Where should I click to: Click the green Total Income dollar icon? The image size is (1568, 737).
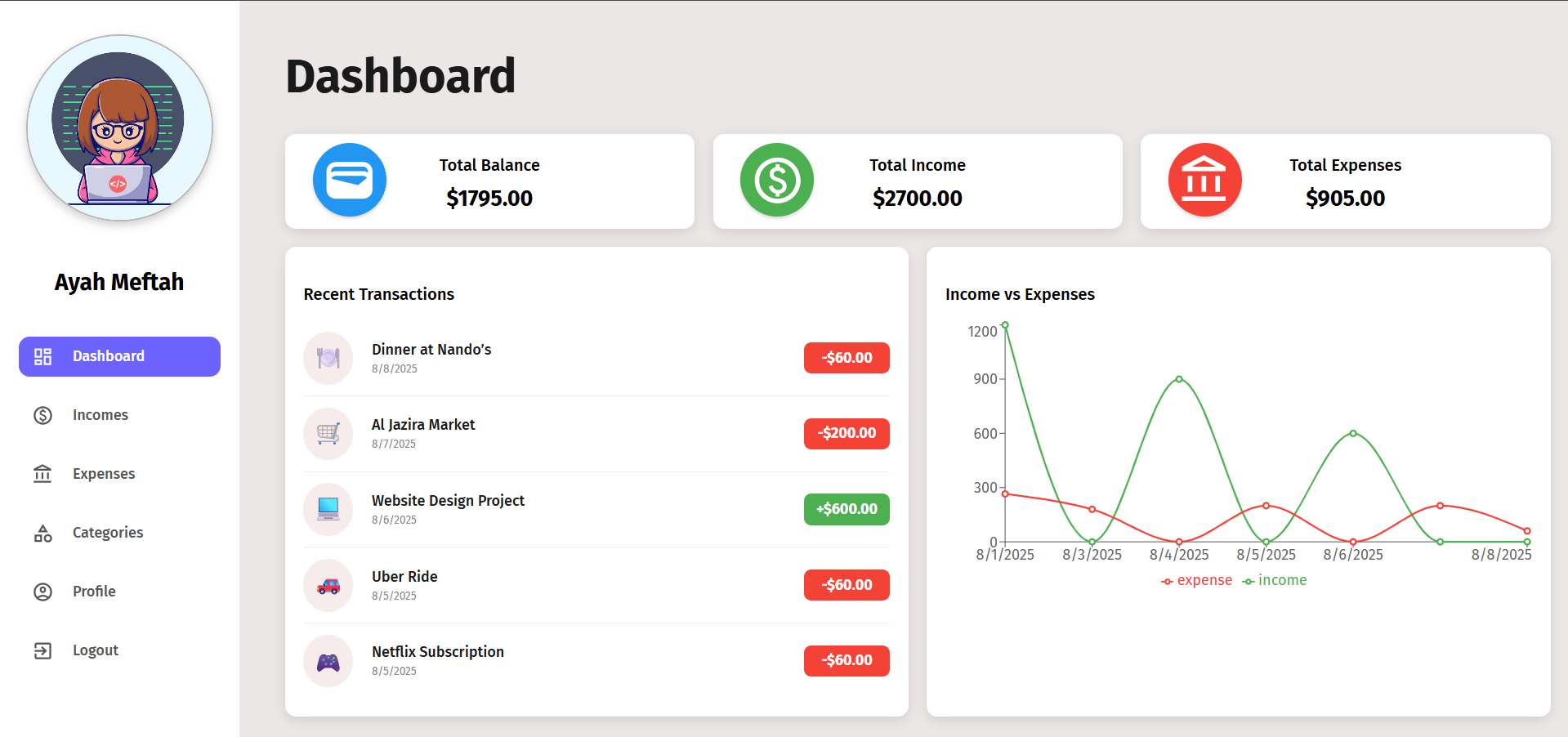pos(776,180)
